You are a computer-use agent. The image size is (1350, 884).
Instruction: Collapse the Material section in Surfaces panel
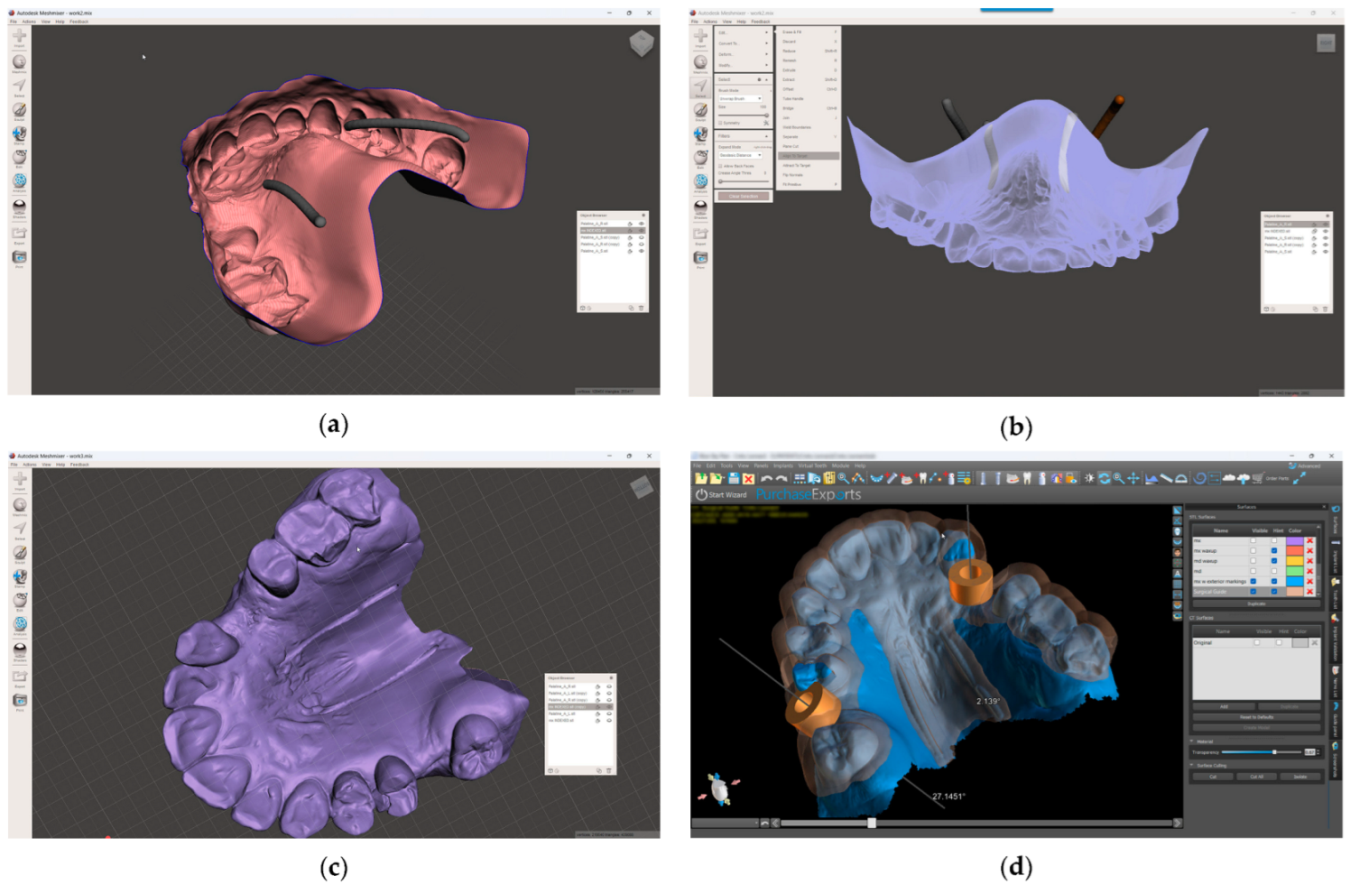tap(1192, 740)
